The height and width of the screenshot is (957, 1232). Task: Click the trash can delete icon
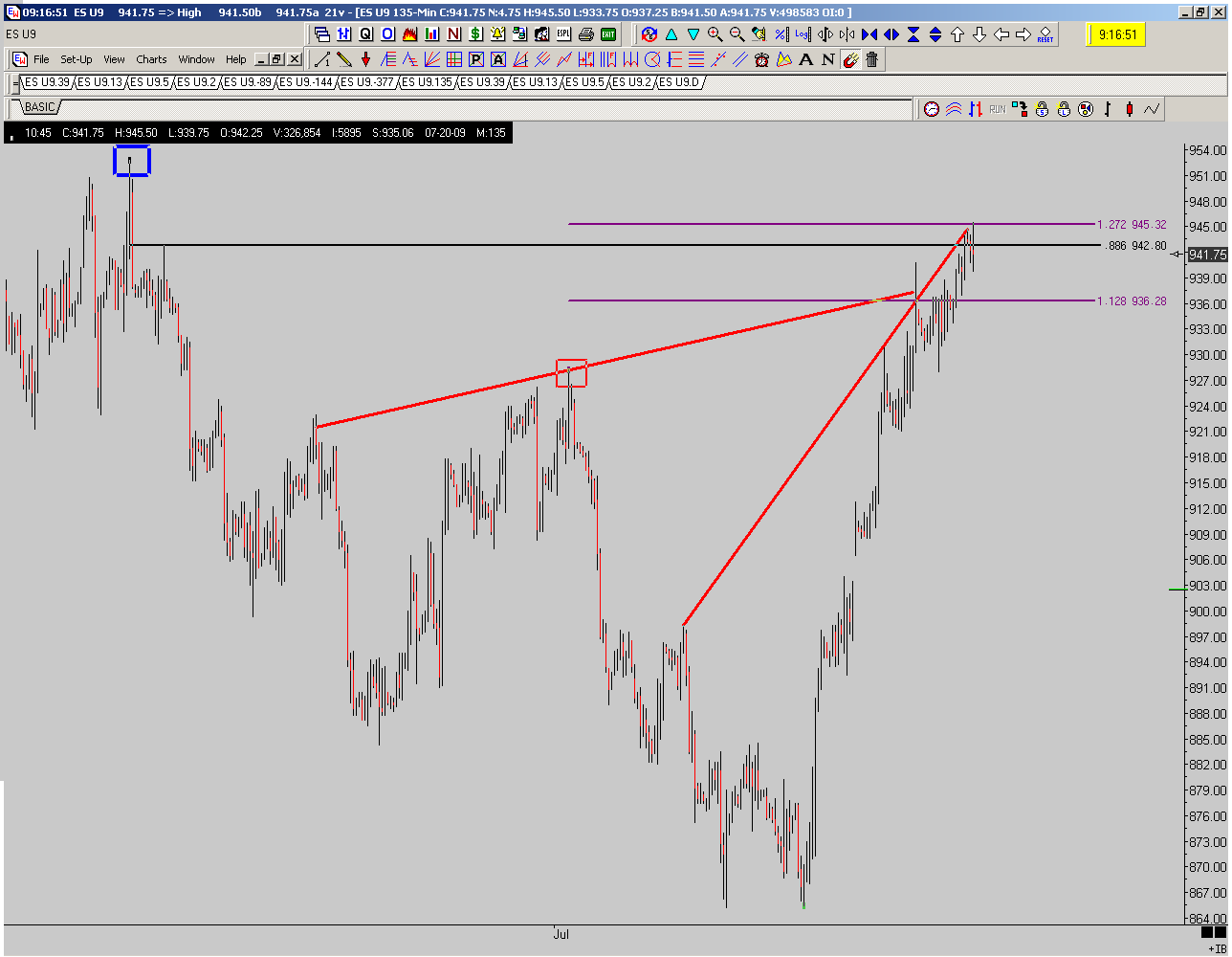tap(871, 59)
